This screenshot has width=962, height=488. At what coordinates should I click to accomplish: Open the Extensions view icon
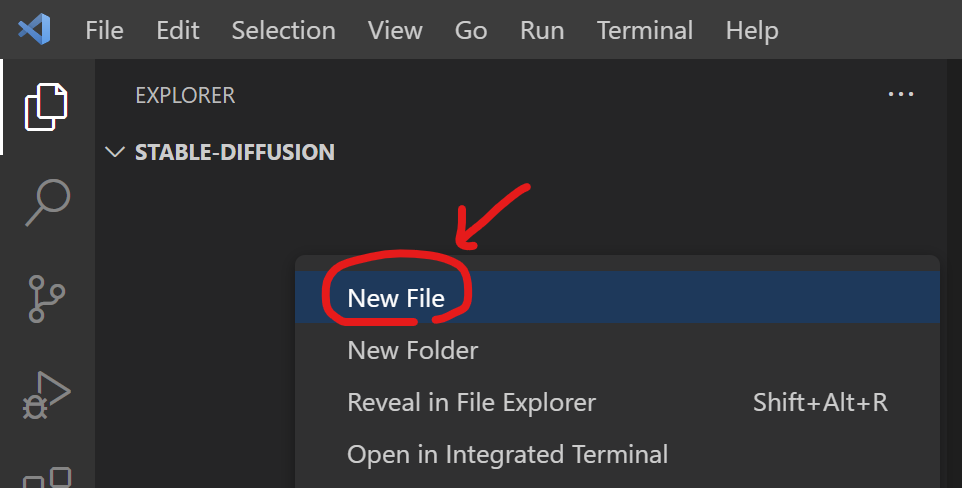click(x=48, y=475)
